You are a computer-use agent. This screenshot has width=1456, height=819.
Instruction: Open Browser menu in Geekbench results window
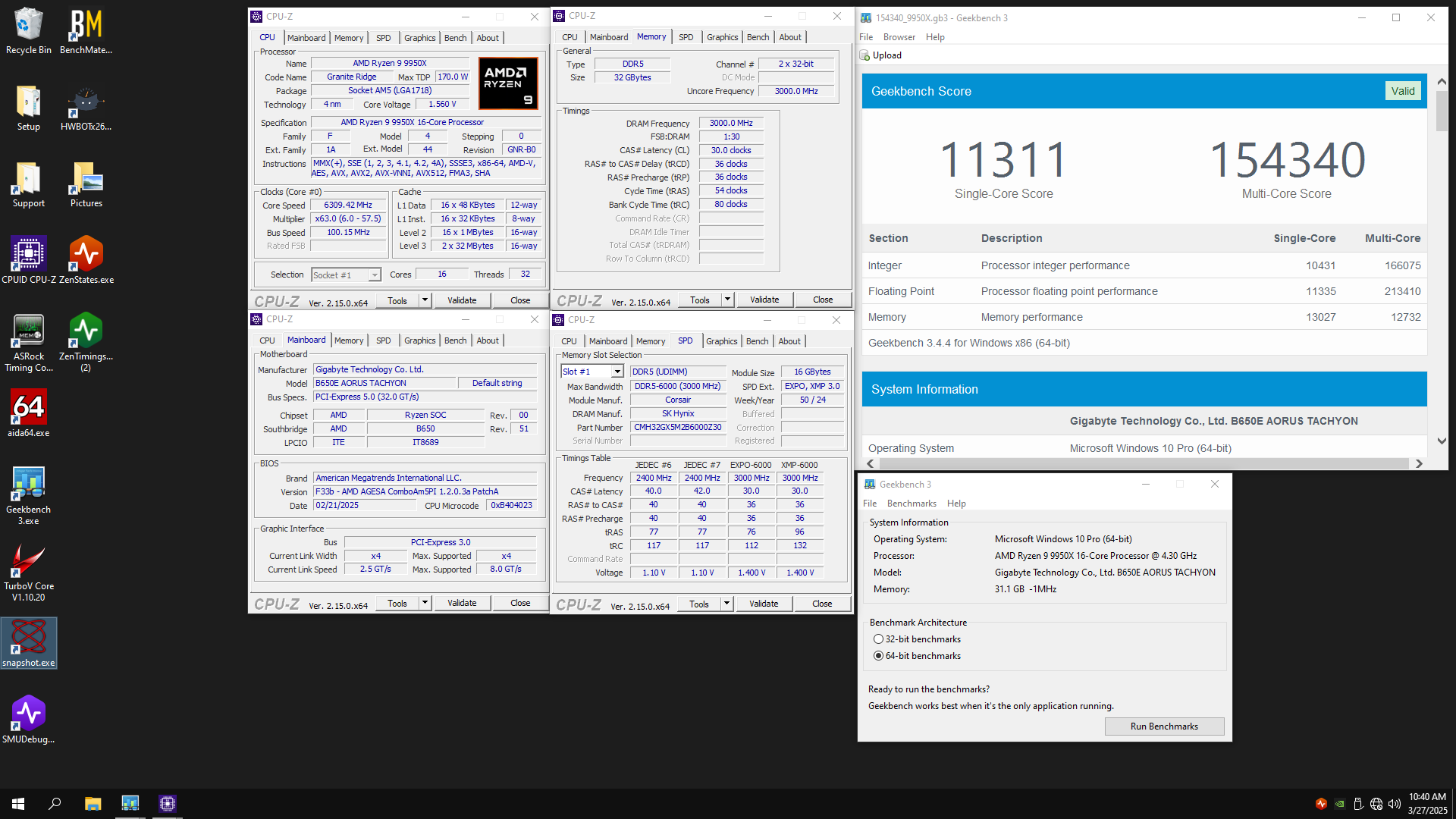pos(899,37)
